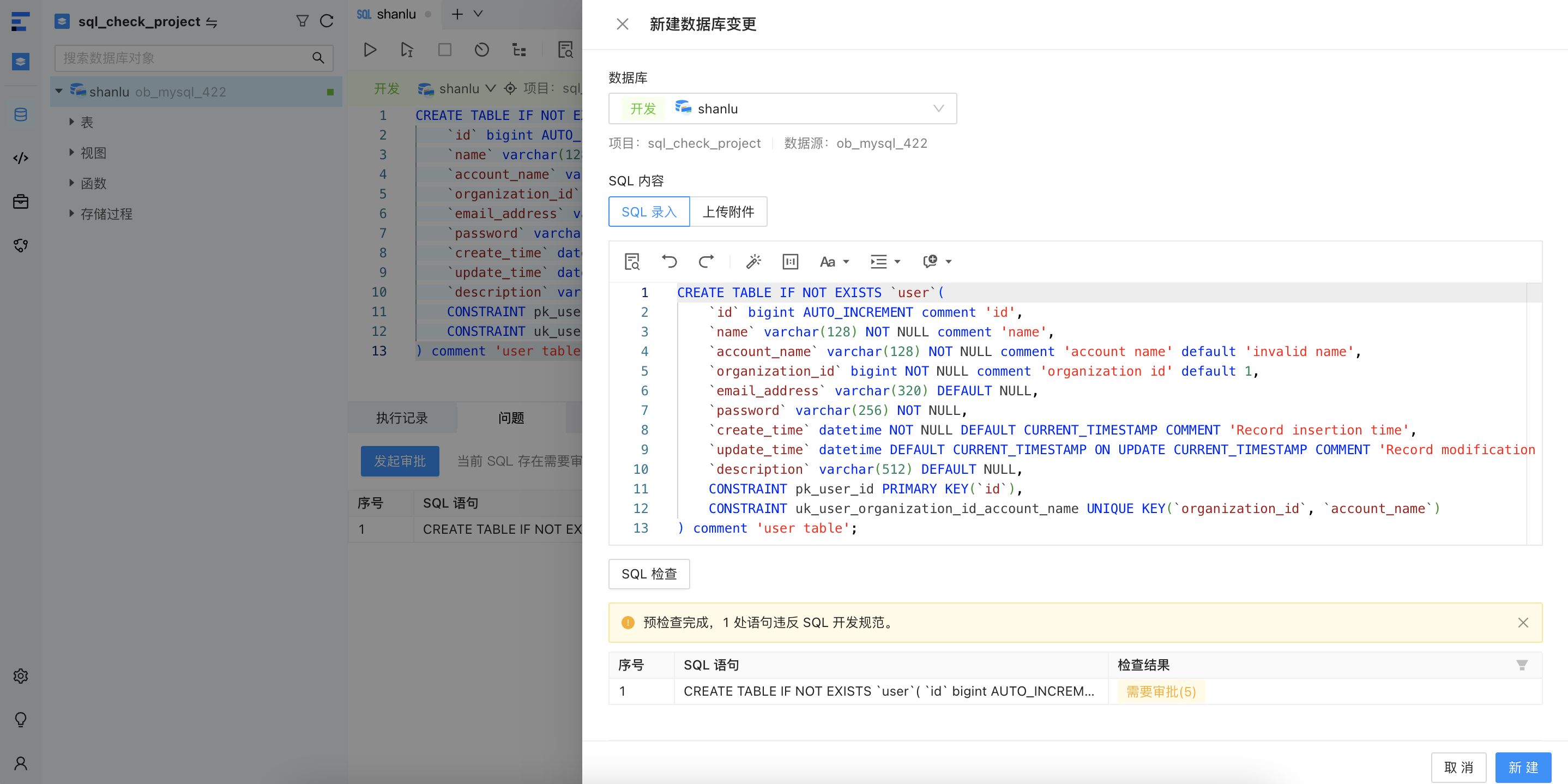Viewport: 1568px width, 784px height.
Task: Open the 检查结果 column filter icon
Action: (1522, 665)
